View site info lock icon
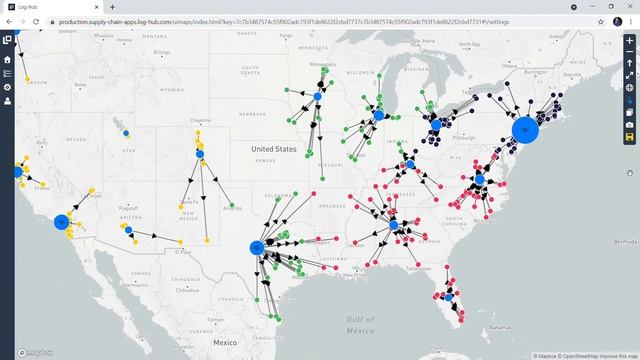The height and width of the screenshot is (360, 640). click(52, 22)
